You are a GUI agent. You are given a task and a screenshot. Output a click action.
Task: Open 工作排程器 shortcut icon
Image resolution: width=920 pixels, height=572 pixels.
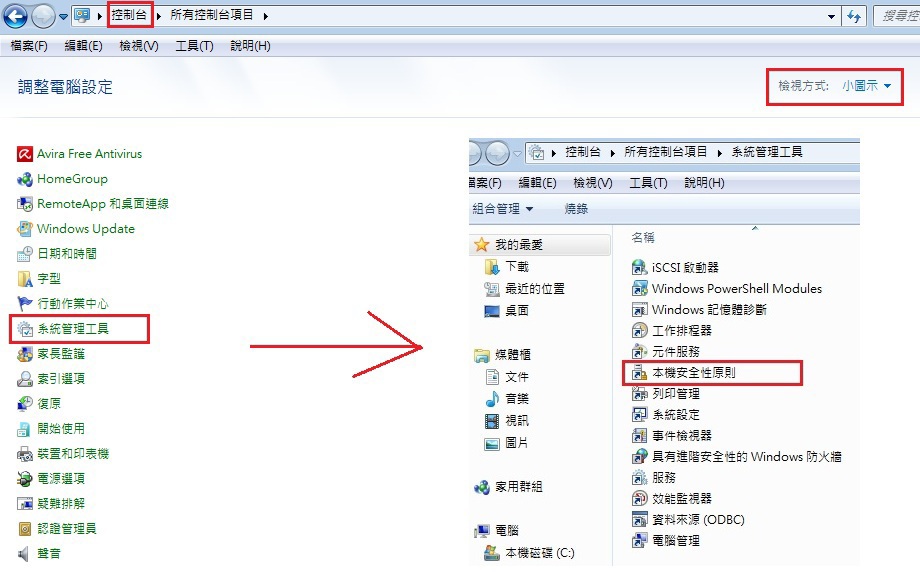tap(639, 331)
